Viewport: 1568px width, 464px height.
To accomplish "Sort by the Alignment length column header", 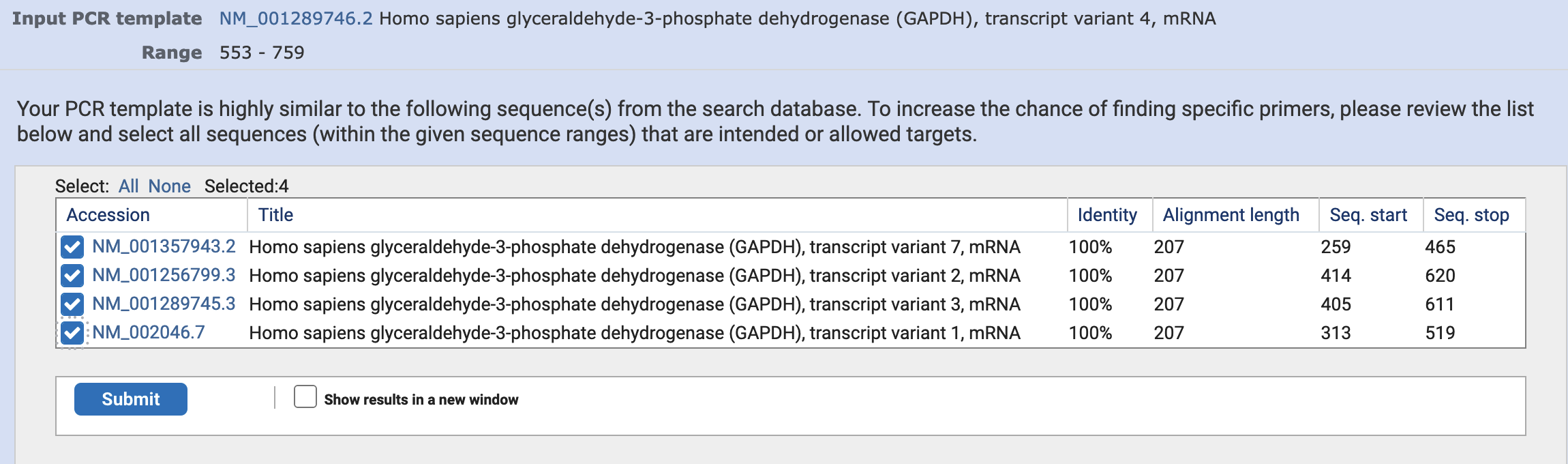I will pos(1231,215).
